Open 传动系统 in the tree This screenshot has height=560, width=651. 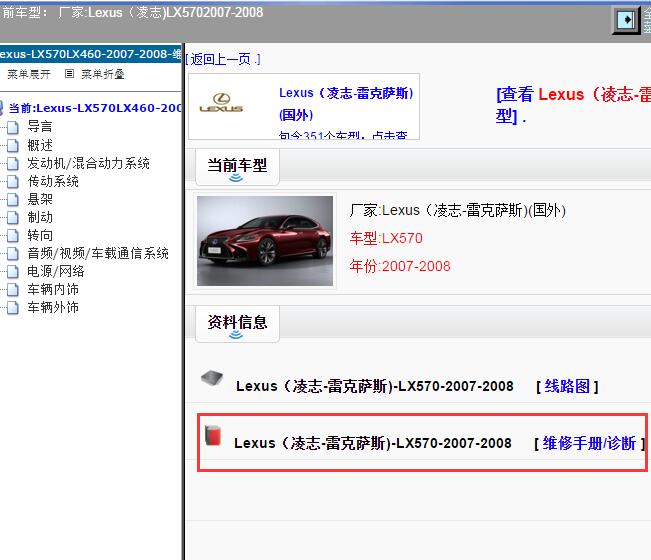[x=53, y=181]
